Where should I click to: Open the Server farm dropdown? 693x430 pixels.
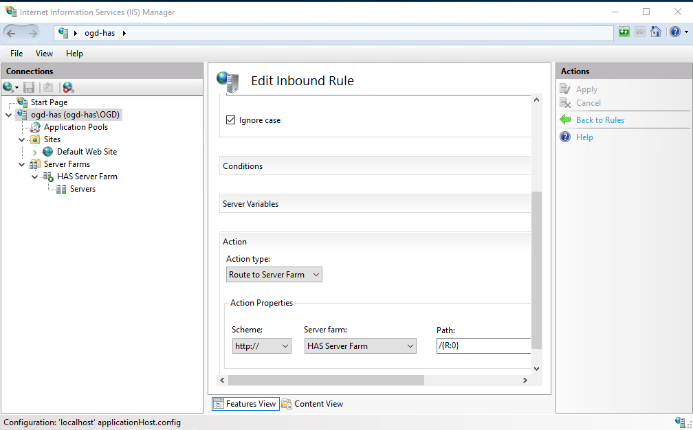360,346
